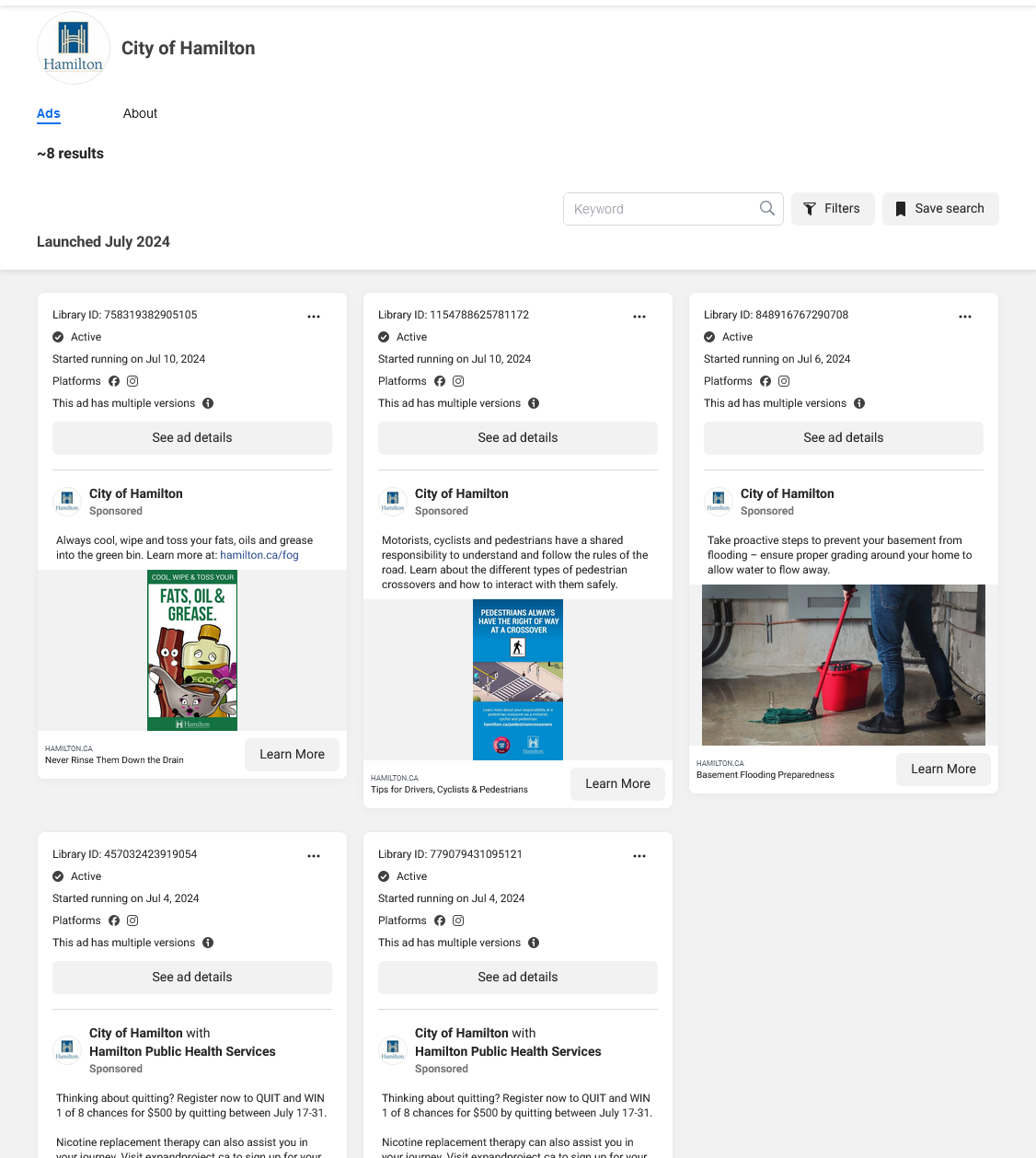
Task: See ad details for ad 758319382905105
Action: (192, 438)
